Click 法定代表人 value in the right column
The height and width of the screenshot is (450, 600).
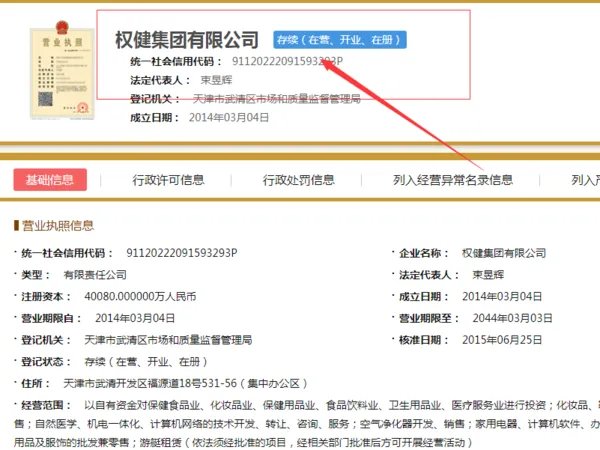coord(488,275)
